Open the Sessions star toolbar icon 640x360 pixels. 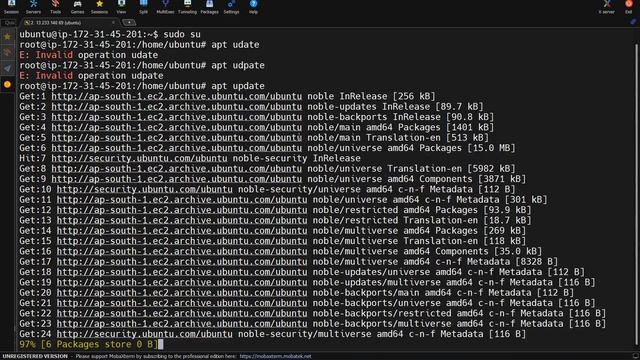click(x=99, y=7)
